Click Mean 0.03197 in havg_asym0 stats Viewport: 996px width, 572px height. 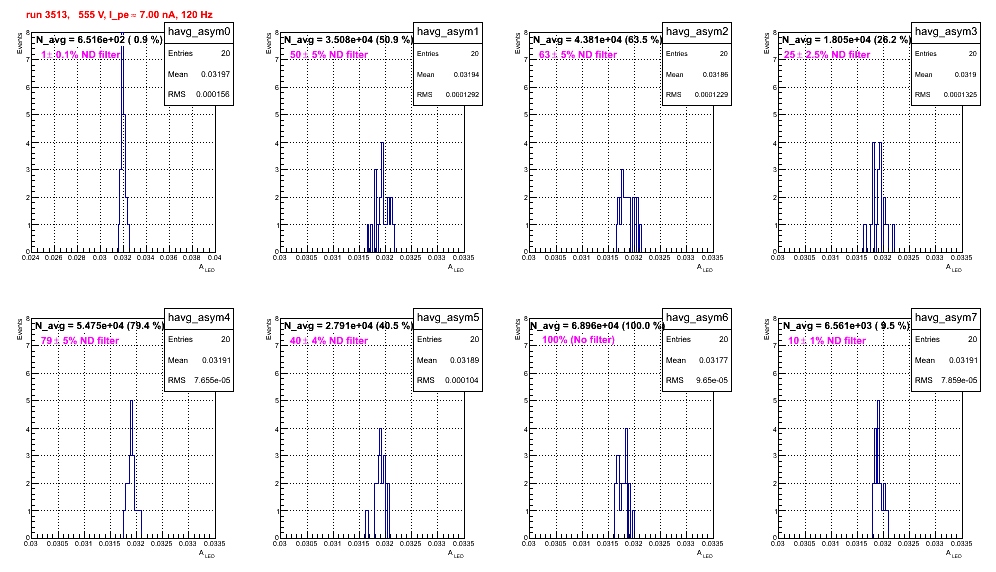199,74
